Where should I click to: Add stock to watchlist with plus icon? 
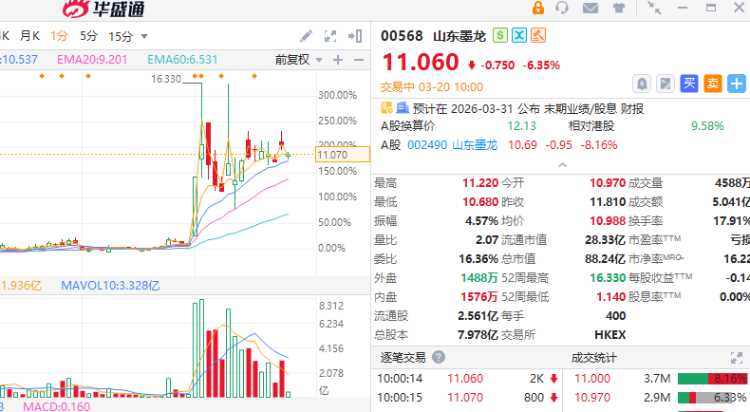coord(737,84)
